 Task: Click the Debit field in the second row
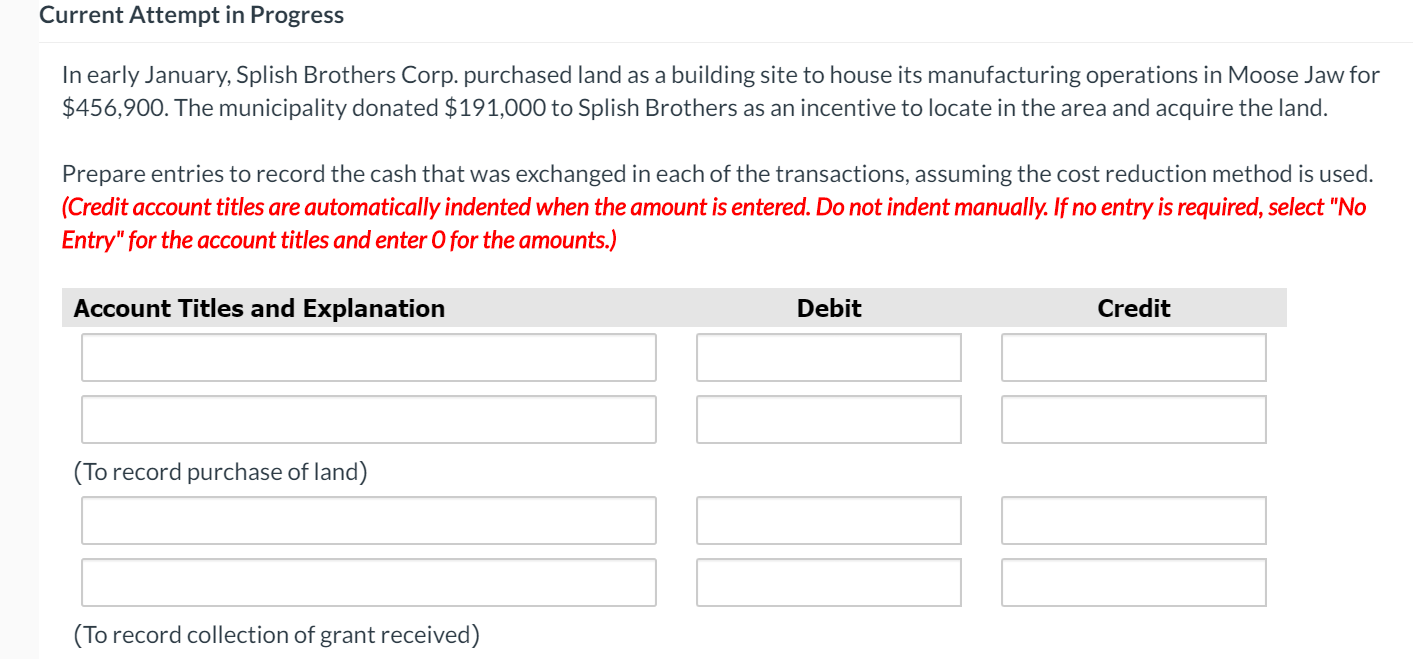(x=828, y=419)
